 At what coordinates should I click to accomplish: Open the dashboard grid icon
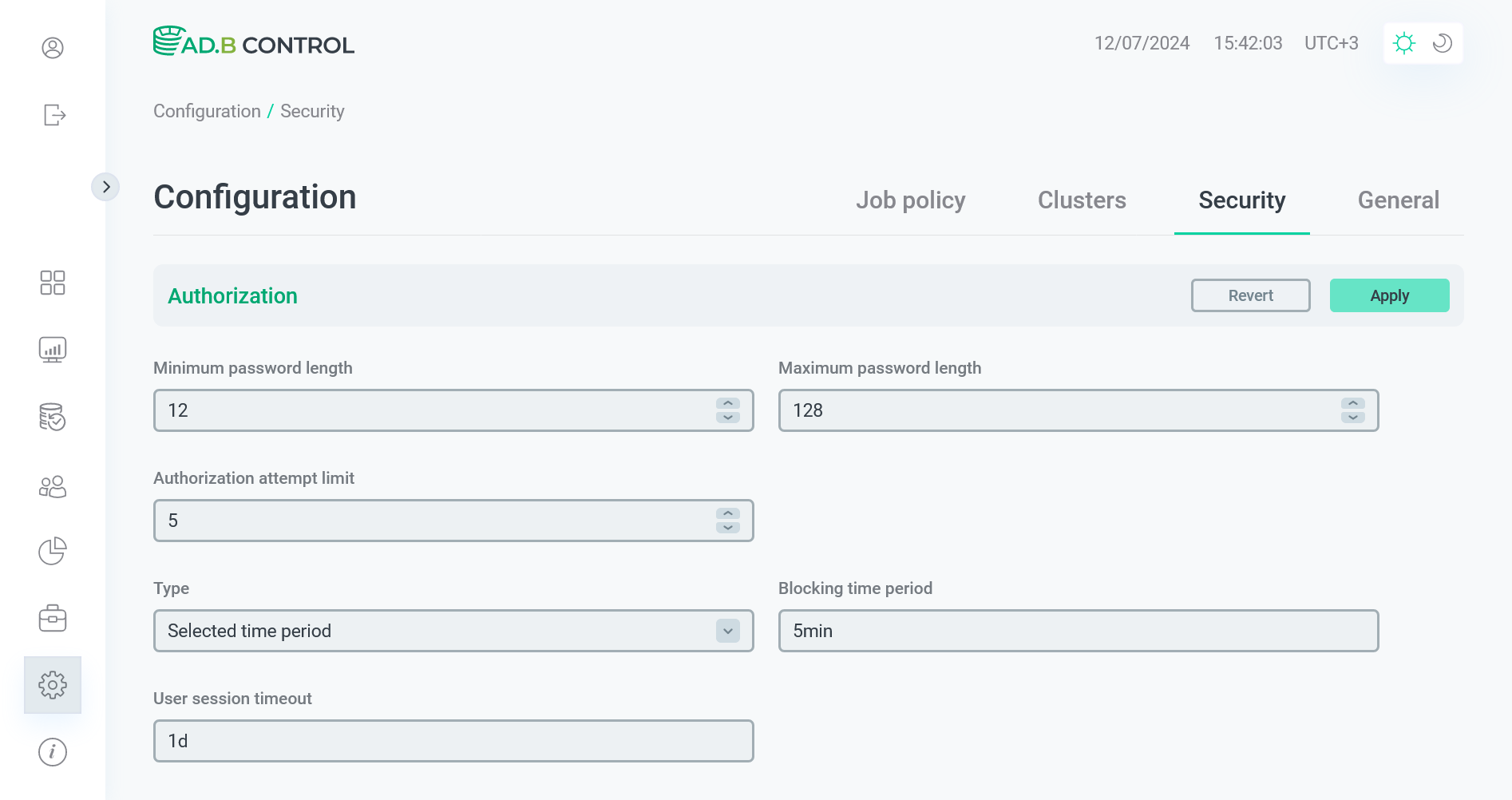(x=53, y=283)
